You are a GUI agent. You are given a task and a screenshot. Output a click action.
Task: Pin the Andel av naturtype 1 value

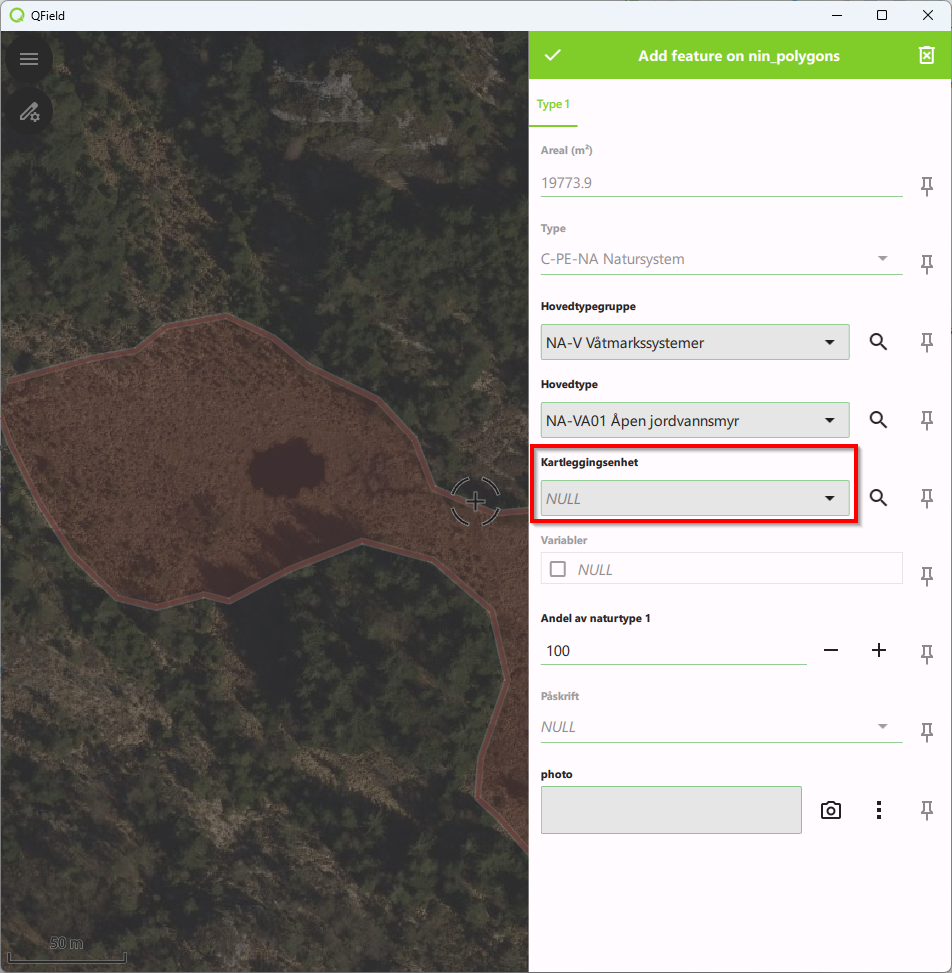point(926,653)
